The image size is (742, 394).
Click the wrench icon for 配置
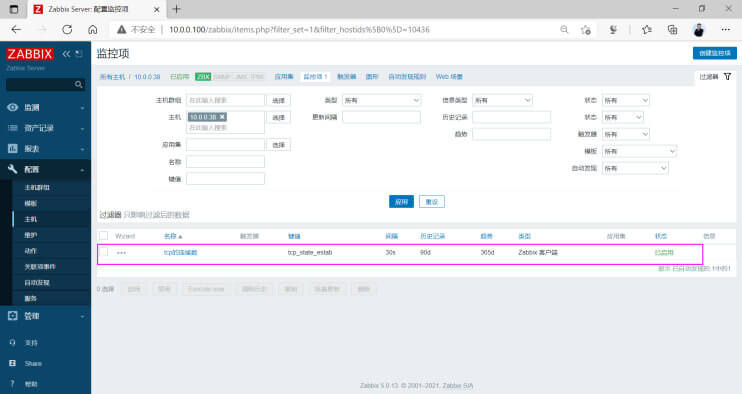click(13, 169)
